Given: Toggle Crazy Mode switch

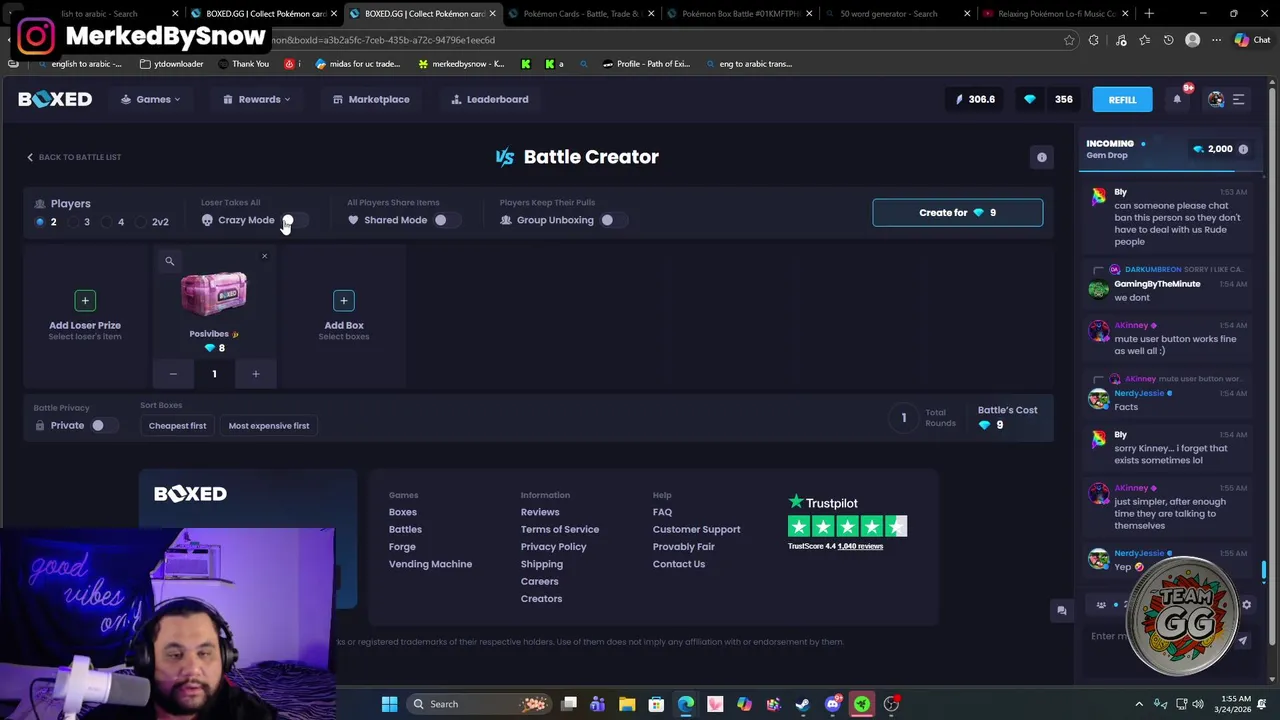Looking at the screenshot, I should 295,220.
